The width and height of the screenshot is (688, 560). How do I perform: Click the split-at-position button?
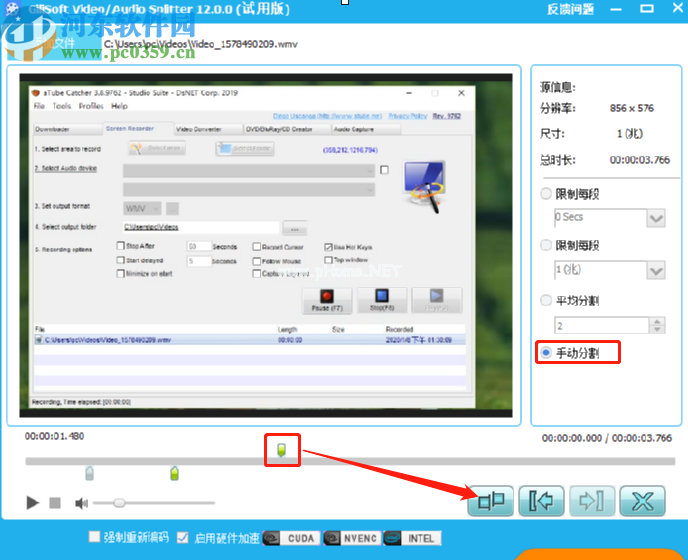(x=491, y=501)
